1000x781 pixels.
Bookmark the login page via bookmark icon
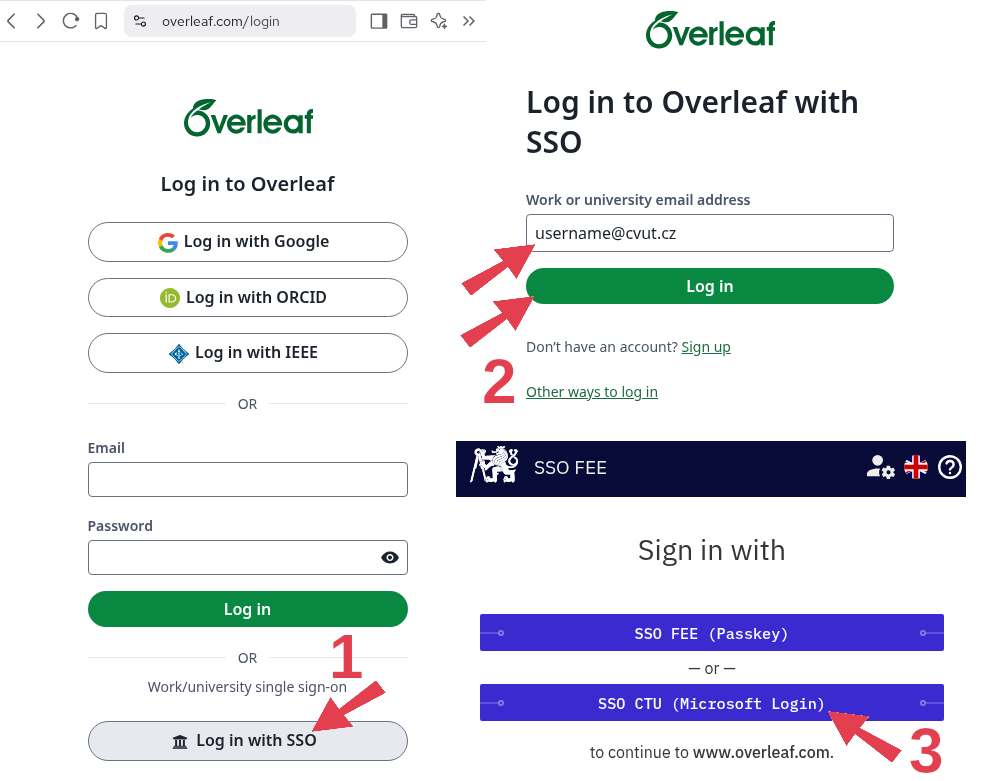pyautogui.click(x=101, y=20)
